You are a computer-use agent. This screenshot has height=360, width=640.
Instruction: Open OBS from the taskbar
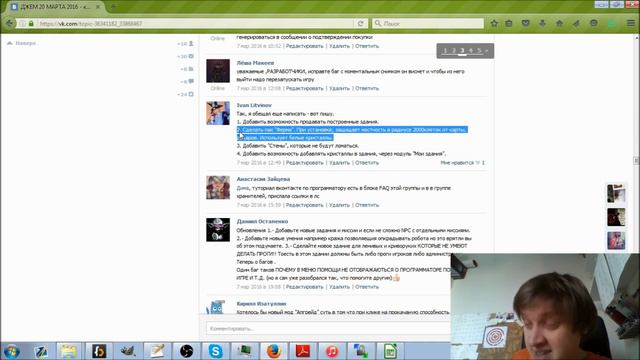pos(186,351)
